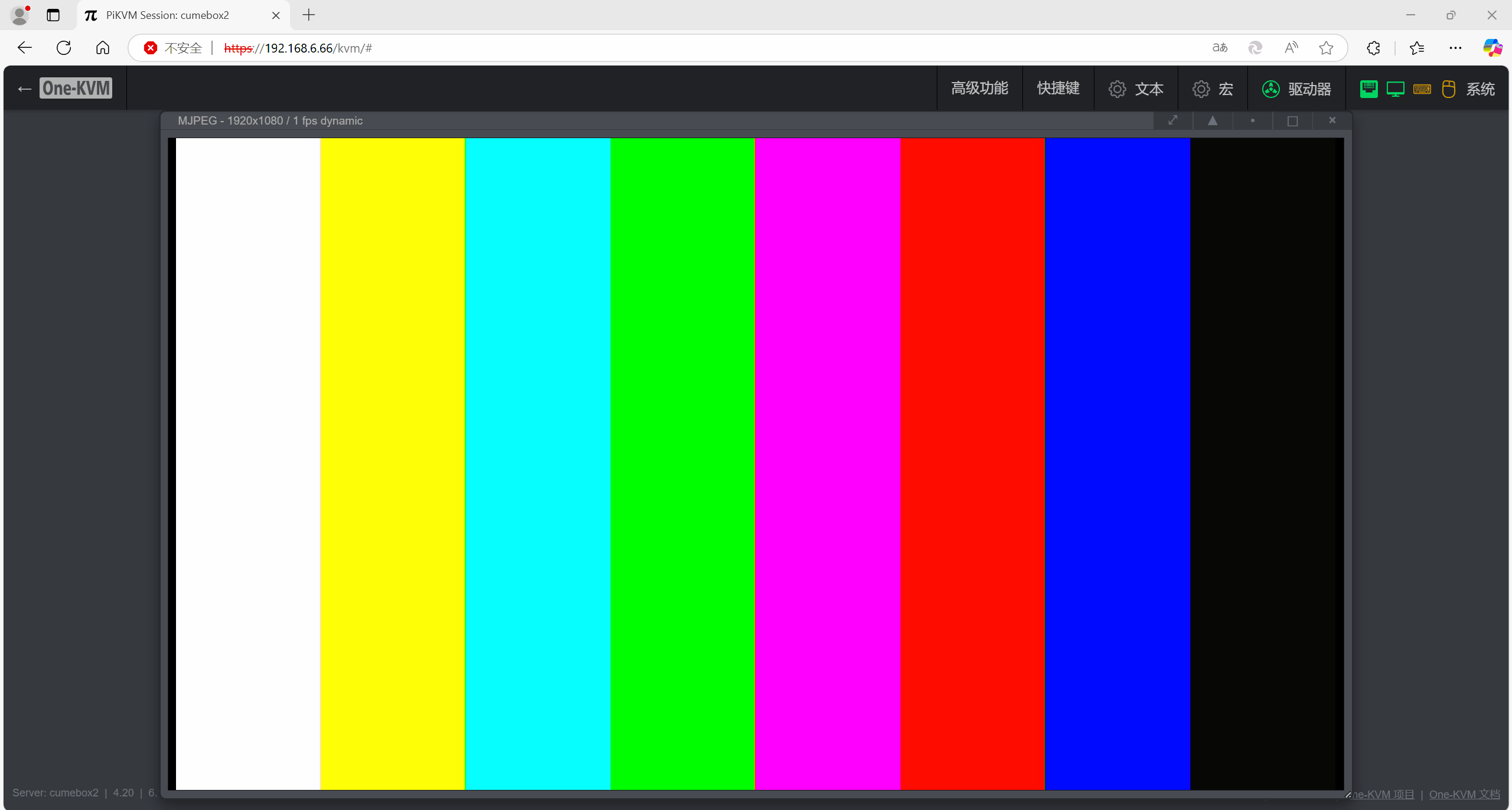1512x810 pixels.
Task: Click the green network status icon
Action: (1368, 89)
